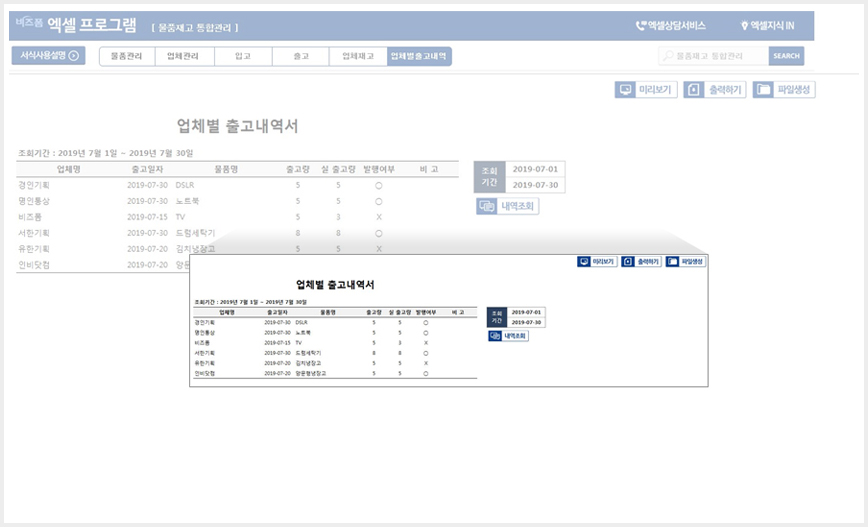The height and width of the screenshot is (527, 868).
Task: Switch to the 물품관리 tab
Action: coord(127,56)
